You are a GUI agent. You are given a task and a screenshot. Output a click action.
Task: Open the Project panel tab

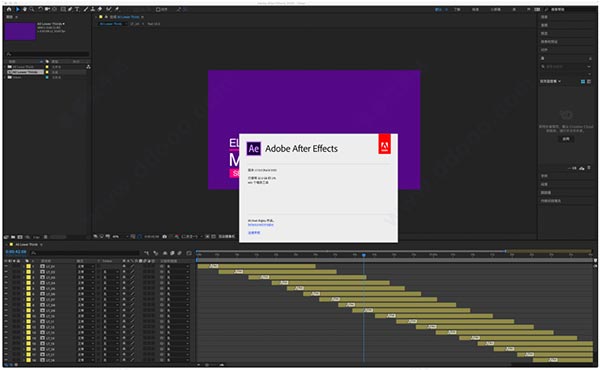click(10, 17)
